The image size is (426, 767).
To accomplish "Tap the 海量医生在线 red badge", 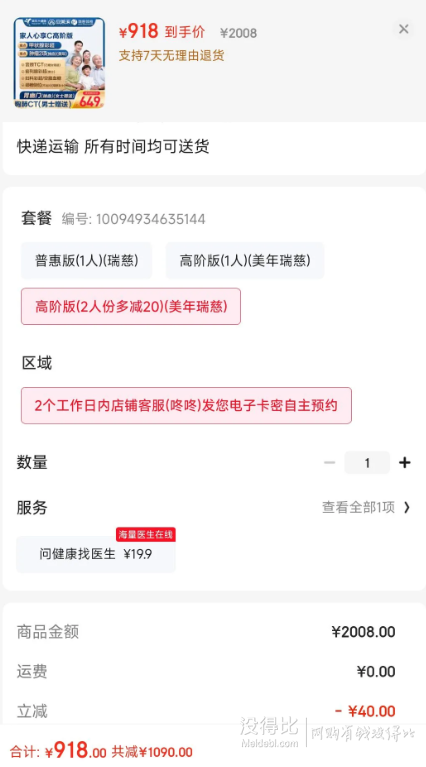I will [x=146, y=535].
